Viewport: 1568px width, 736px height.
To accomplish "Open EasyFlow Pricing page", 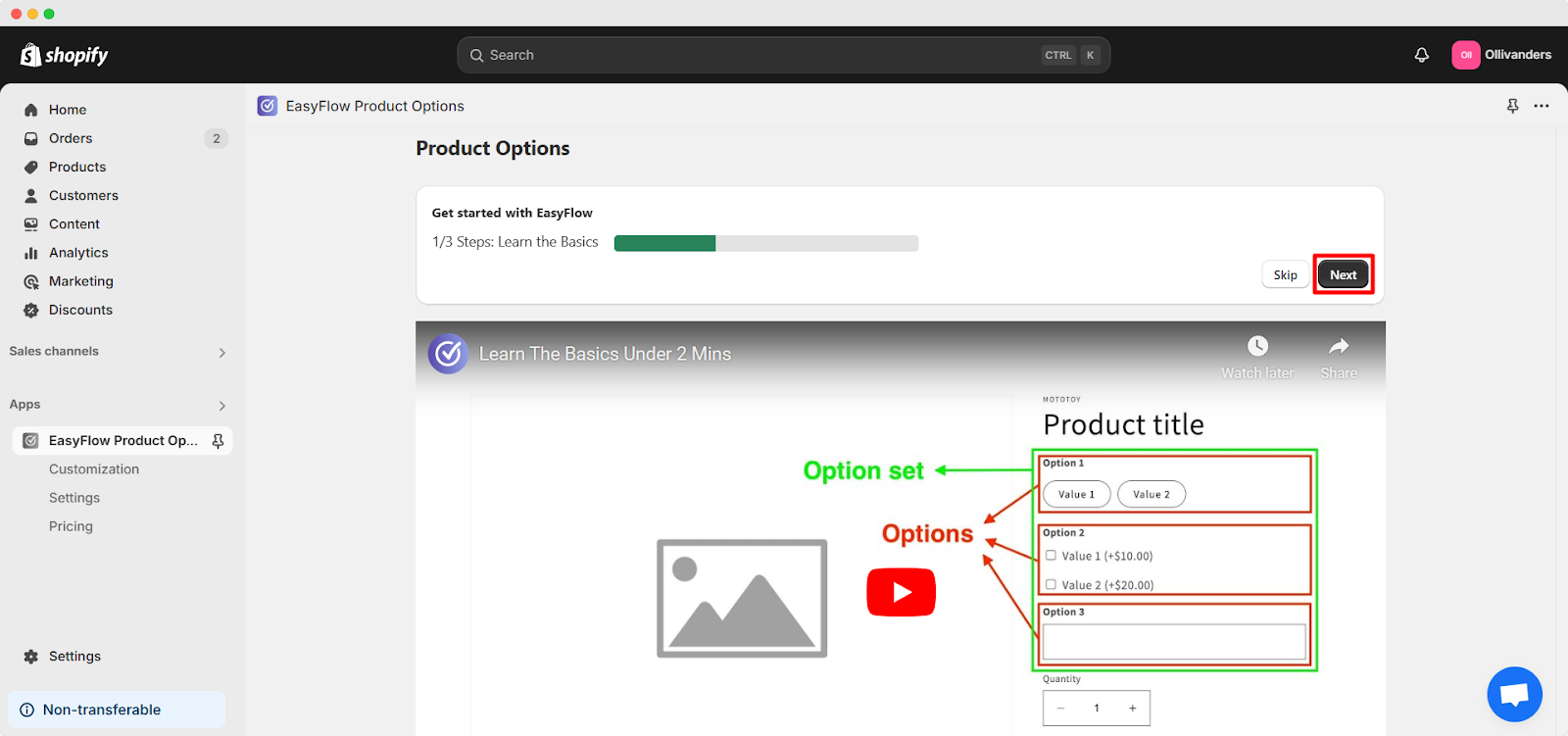I will 71,526.
